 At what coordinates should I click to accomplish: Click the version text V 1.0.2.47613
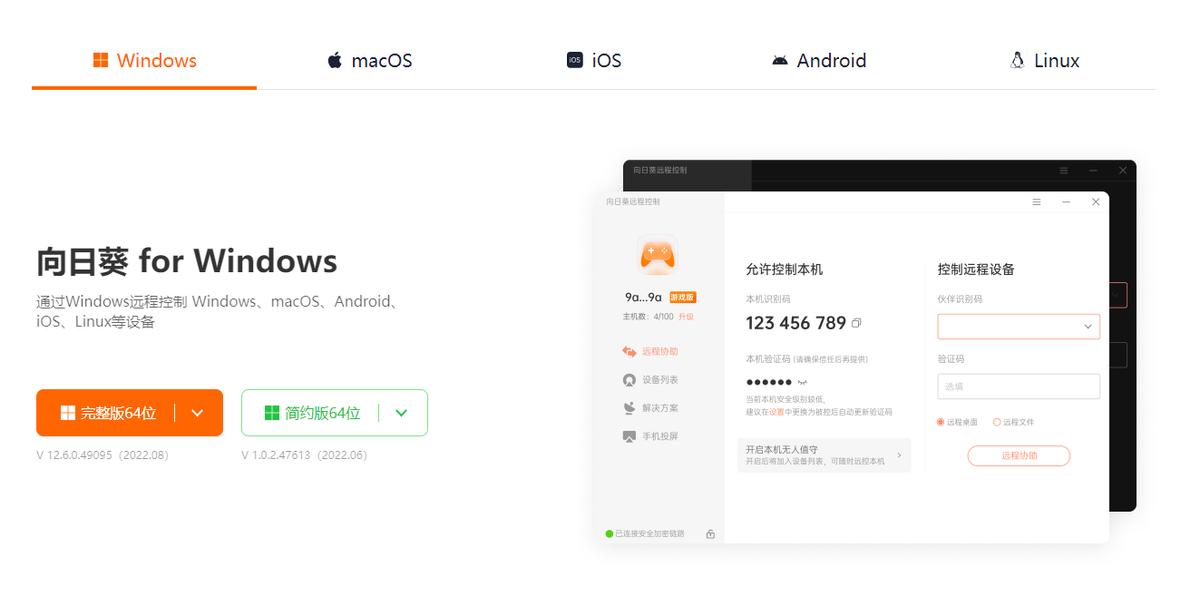(x=304, y=455)
